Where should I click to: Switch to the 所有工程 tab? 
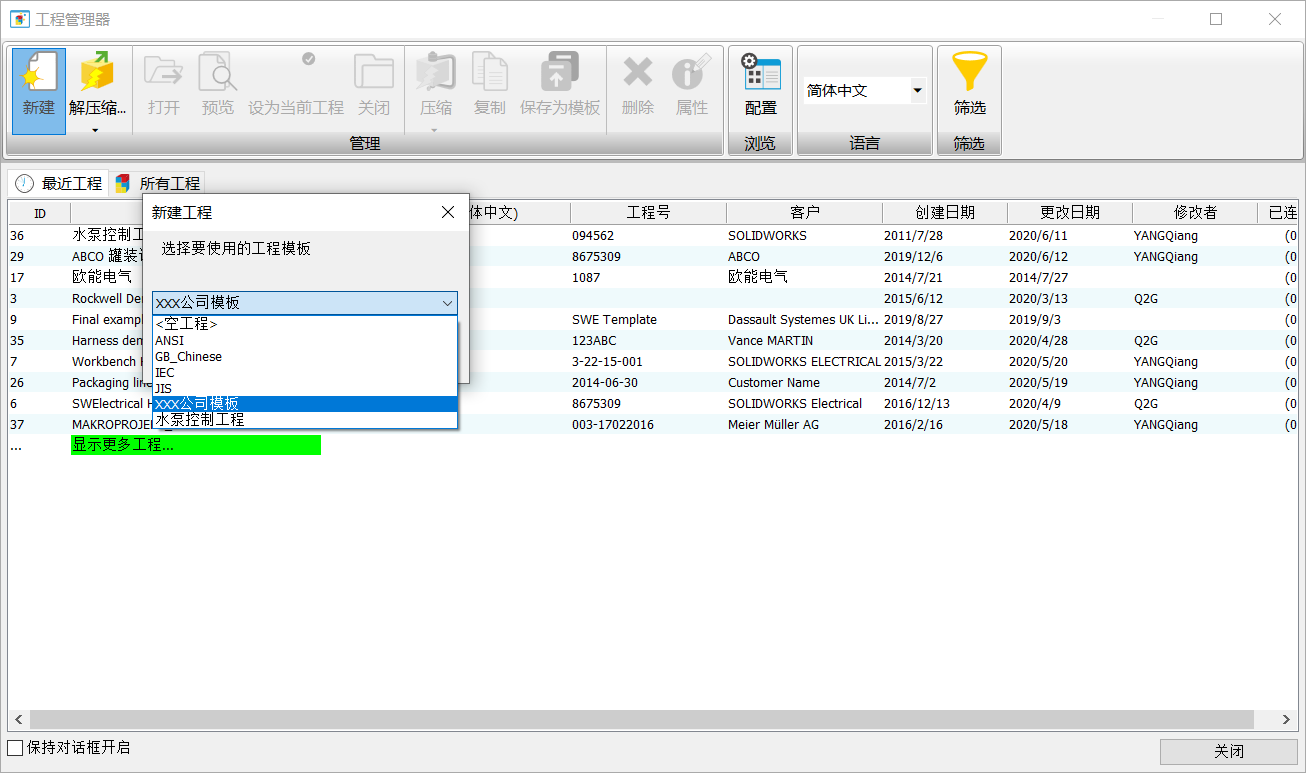coord(157,183)
